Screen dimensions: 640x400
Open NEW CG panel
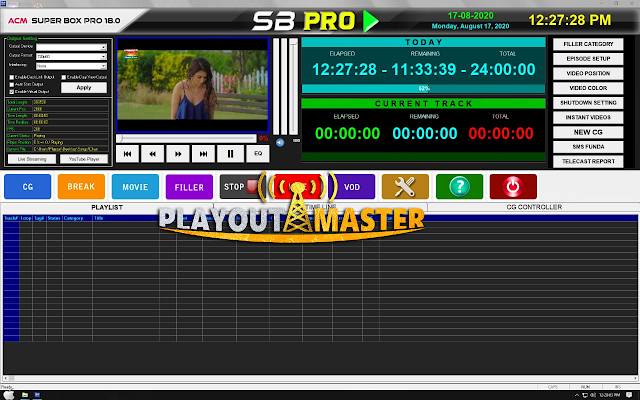coord(588,132)
